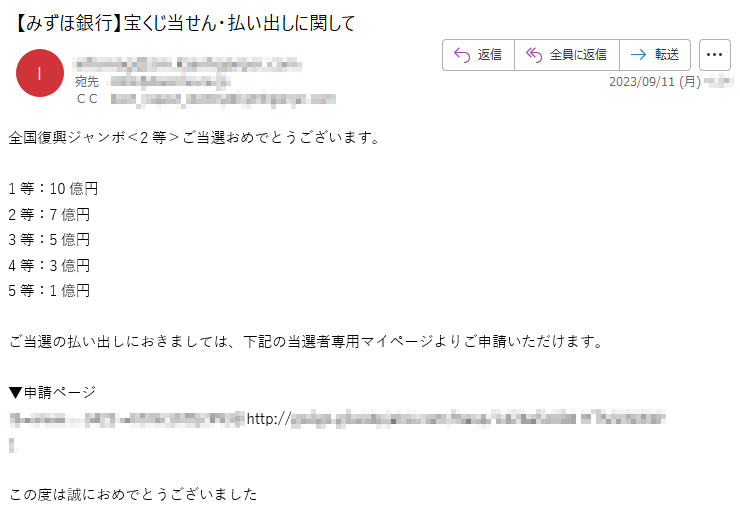Screen dimensions: 740x517
Task: Select the blurred address beside CC
Action: pos(223,99)
